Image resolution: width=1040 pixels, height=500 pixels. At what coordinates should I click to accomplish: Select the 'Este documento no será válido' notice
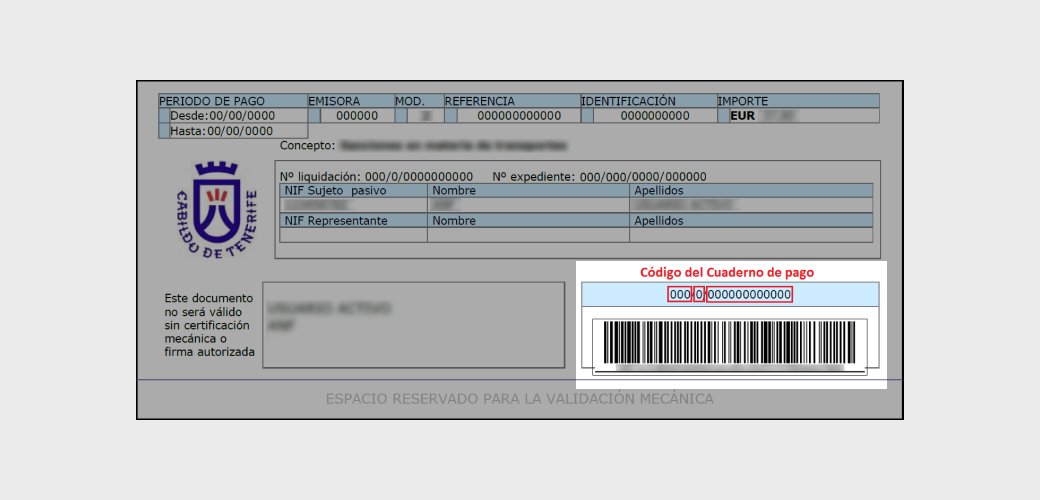pos(210,325)
